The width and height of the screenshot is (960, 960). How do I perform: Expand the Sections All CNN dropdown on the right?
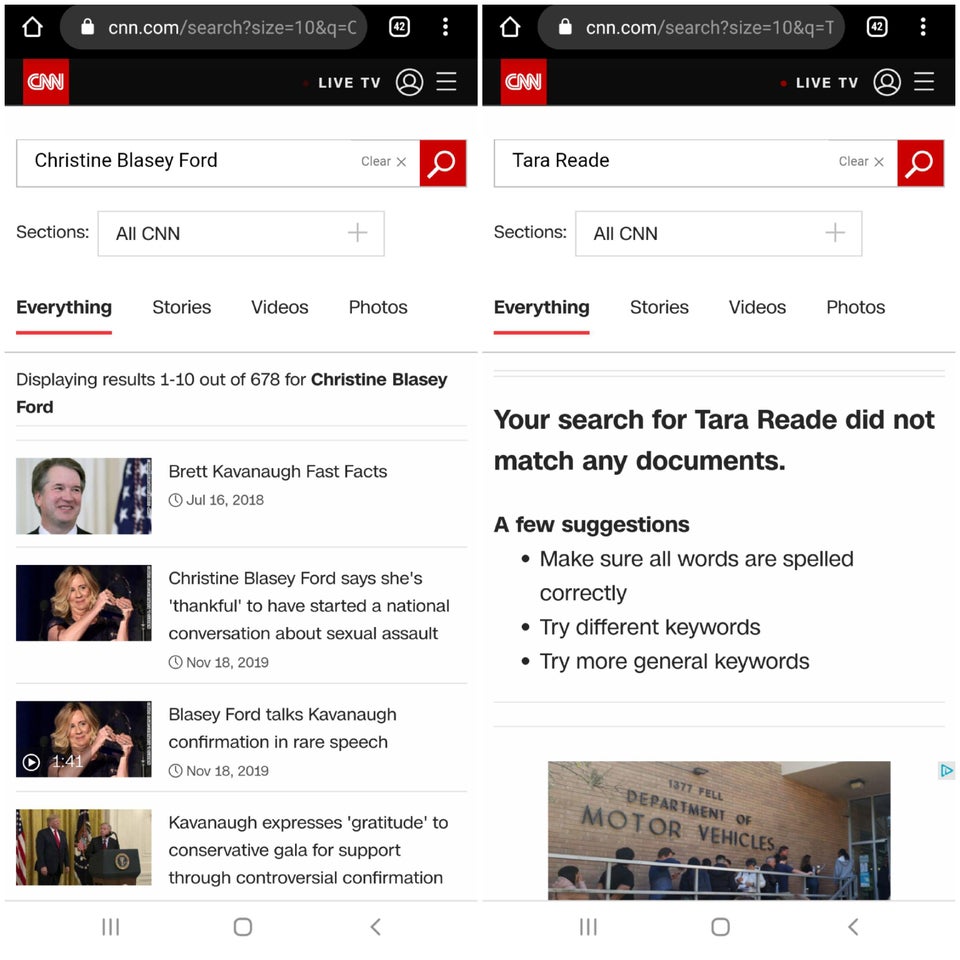(x=719, y=234)
